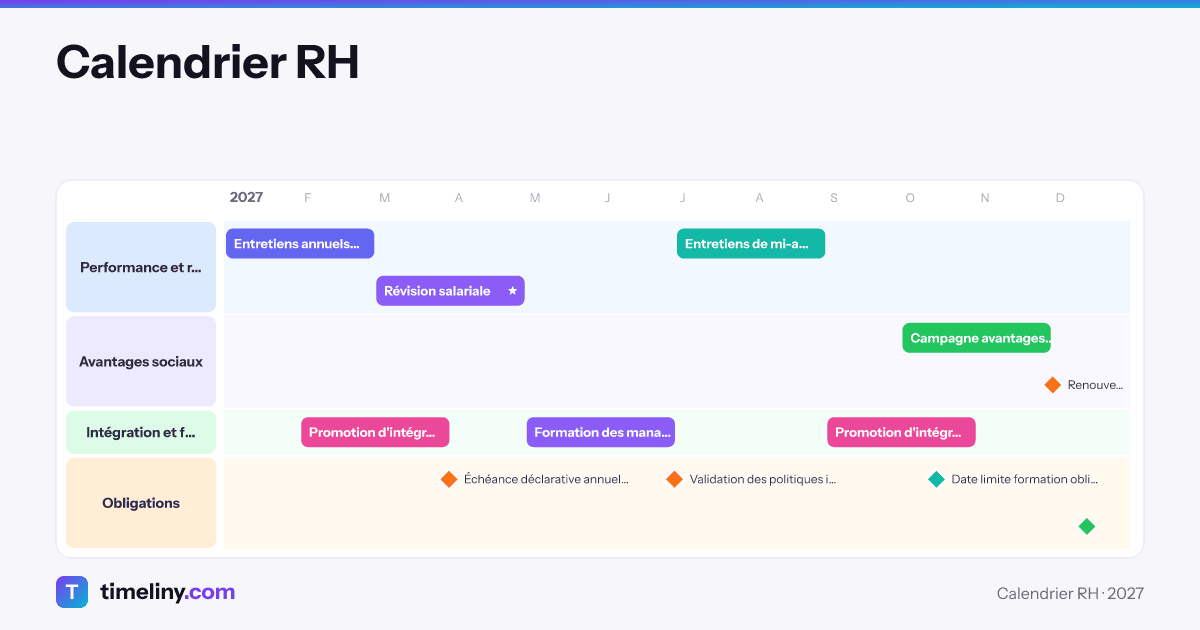This screenshot has height=630, width=1200.
Task: Select the Campagne avantages bar
Action: coord(976,338)
